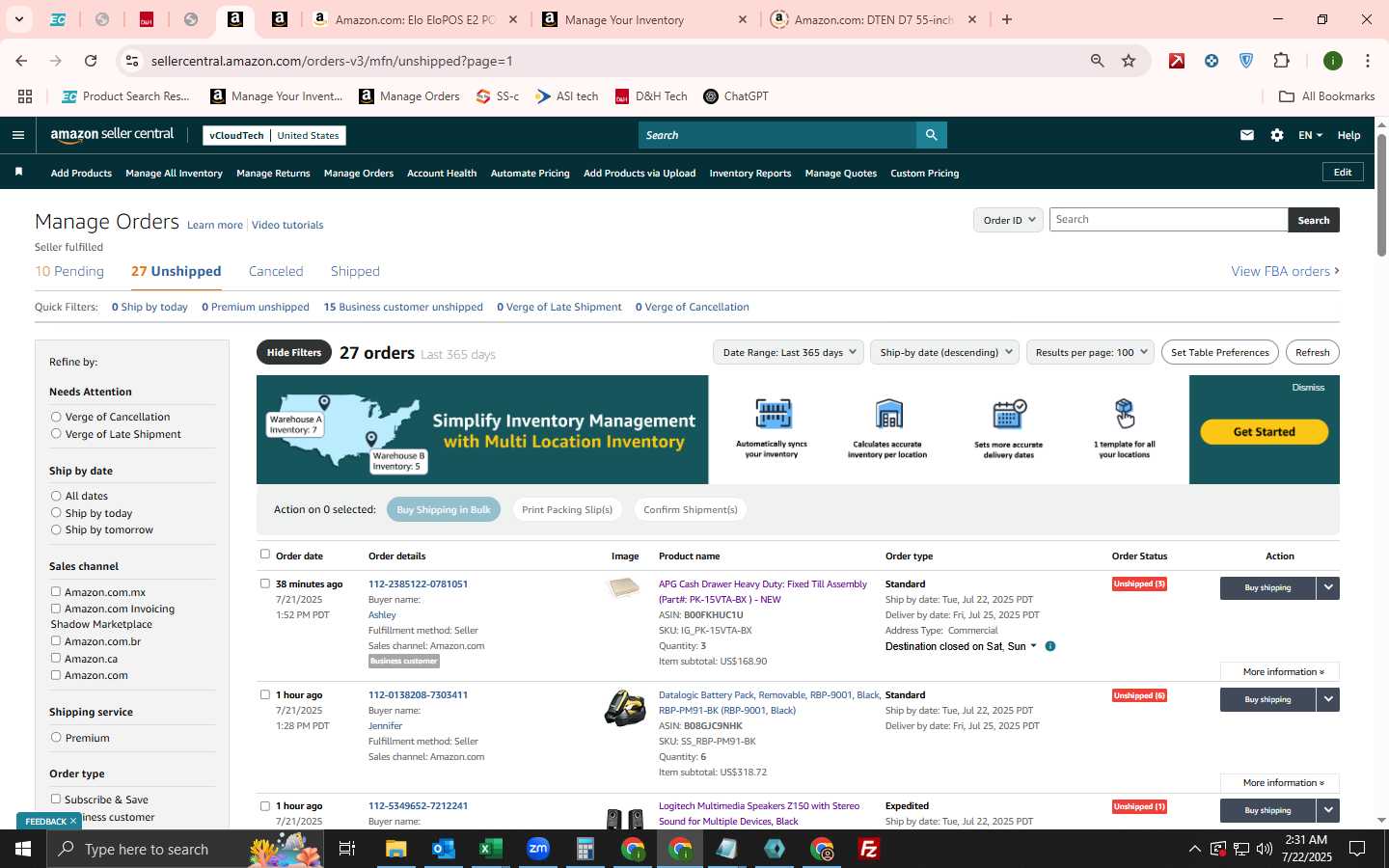The height and width of the screenshot is (868, 1389).
Task: Dismiss the Multi Location Inventory banner
Action: (x=1308, y=388)
